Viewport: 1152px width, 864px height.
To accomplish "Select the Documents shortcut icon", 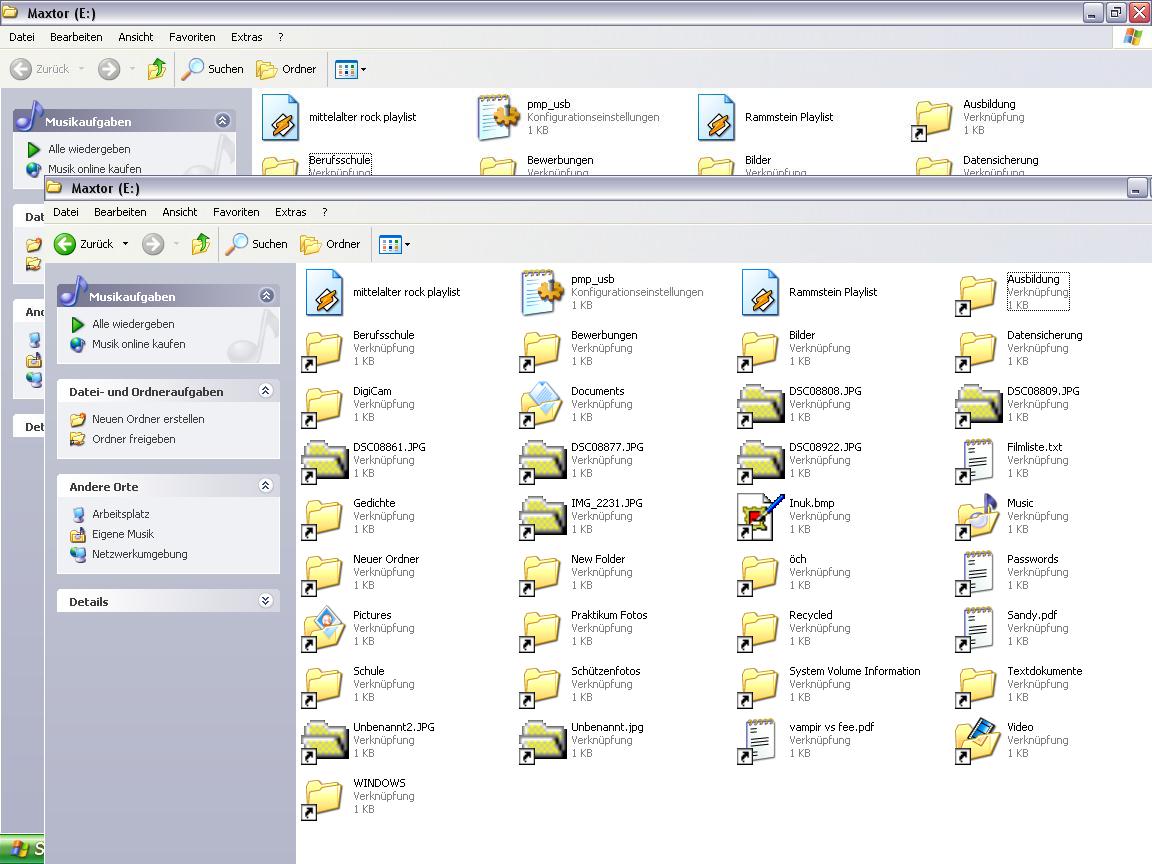I will 541,404.
